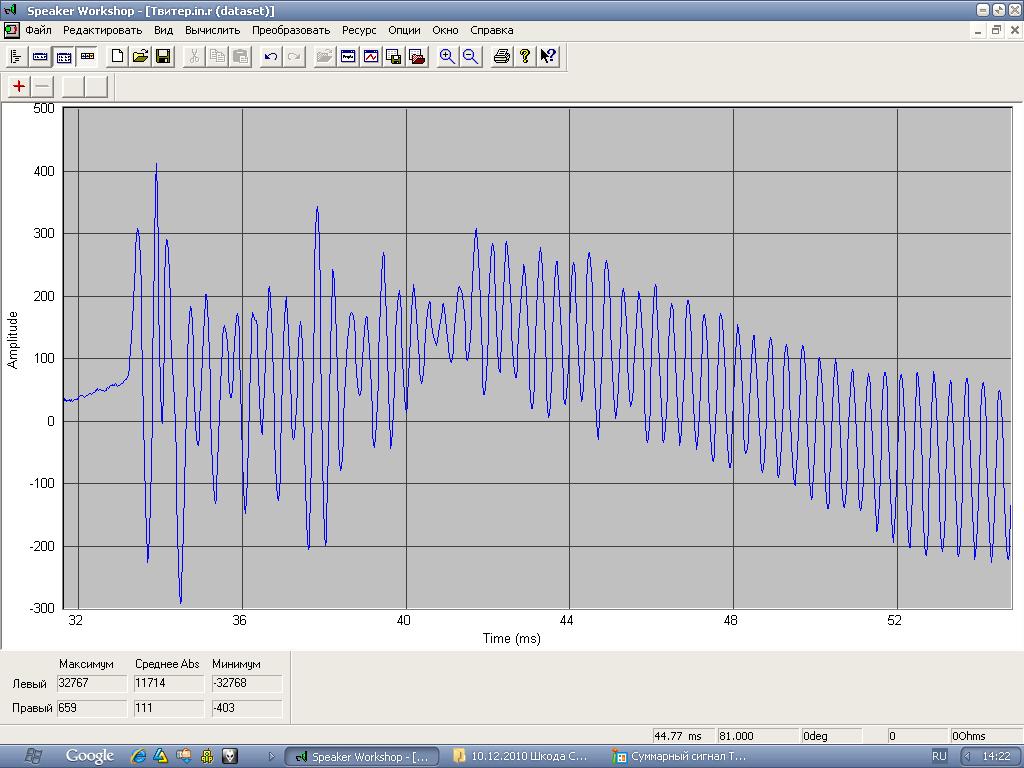The image size is (1024, 768).
Task: Open the Вычислить menu
Action: pos(212,30)
